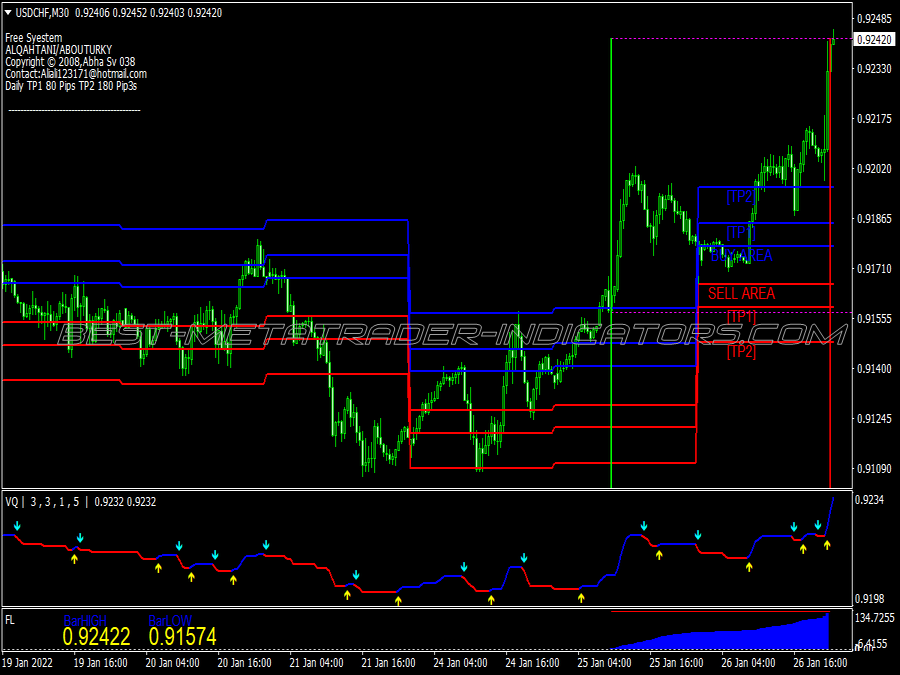Screen dimensions: 900x675
Task: Click the 0.91555 price scale value
Action: point(874,319)
